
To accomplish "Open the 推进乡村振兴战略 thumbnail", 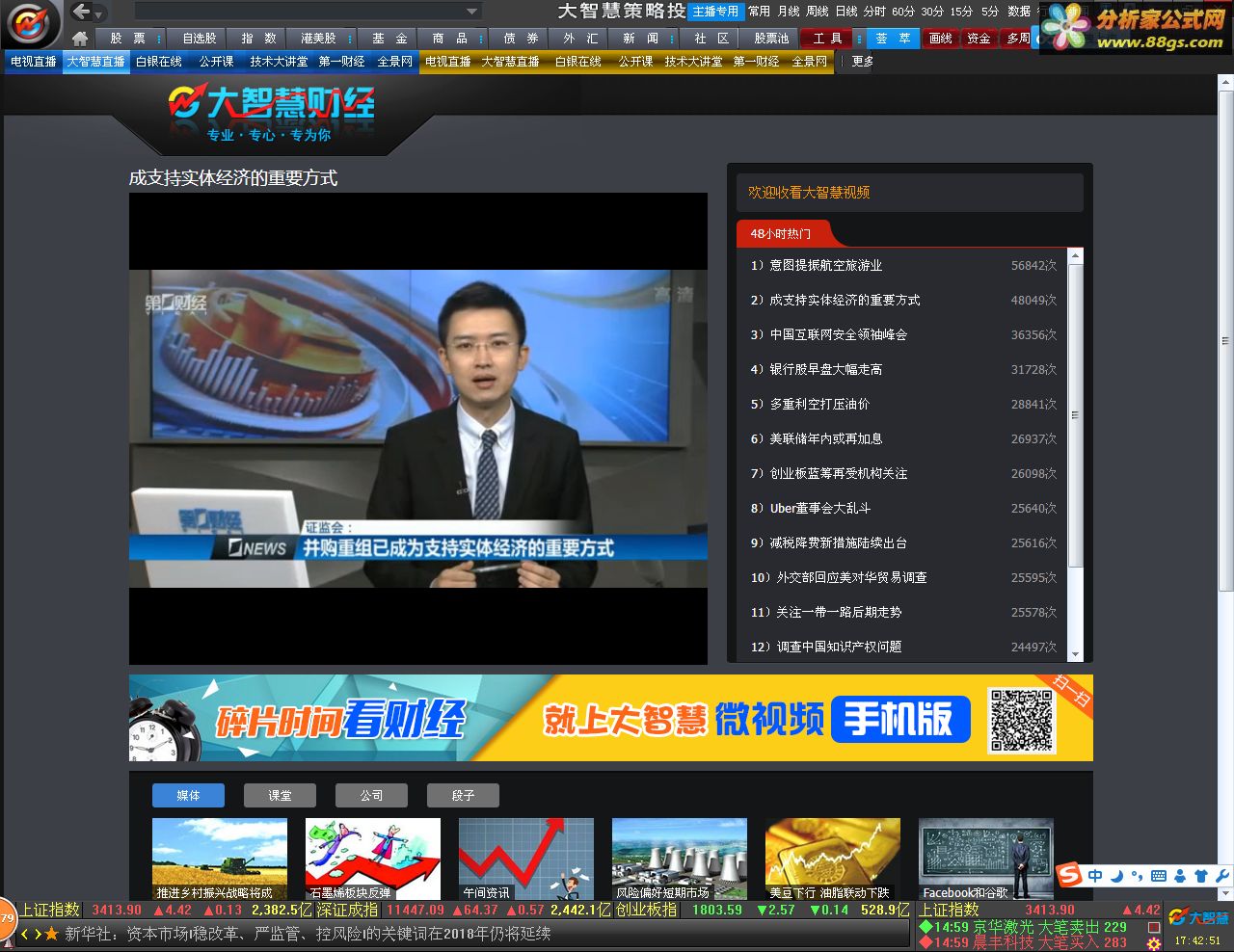I will [220, 859].
